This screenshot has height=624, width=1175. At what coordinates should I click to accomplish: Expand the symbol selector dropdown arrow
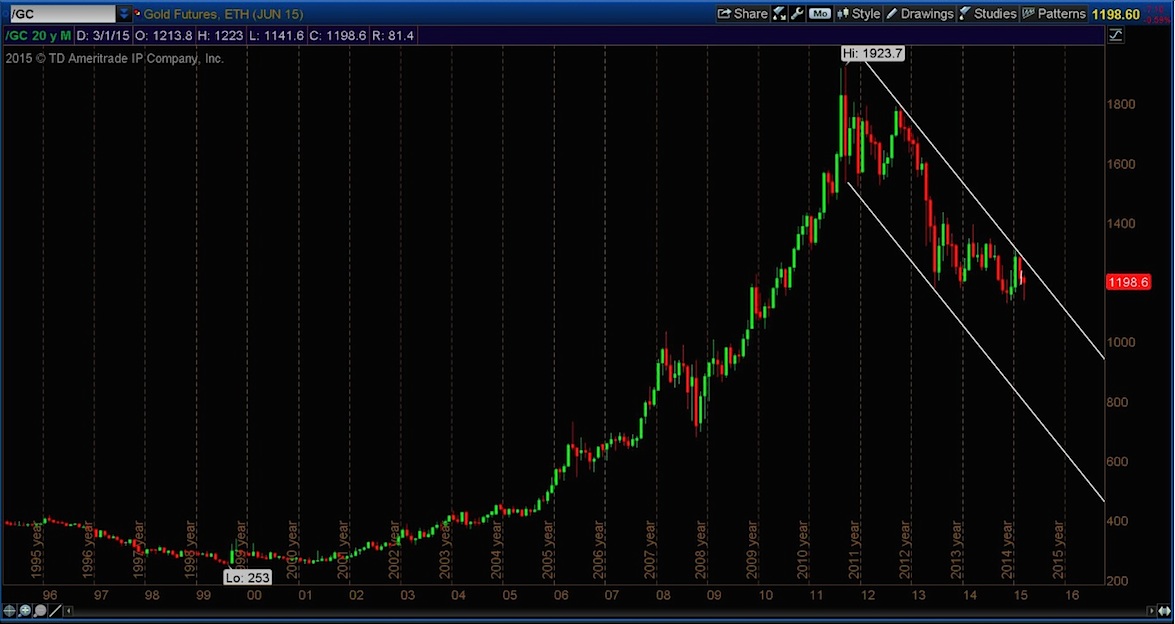click(124, 13)
